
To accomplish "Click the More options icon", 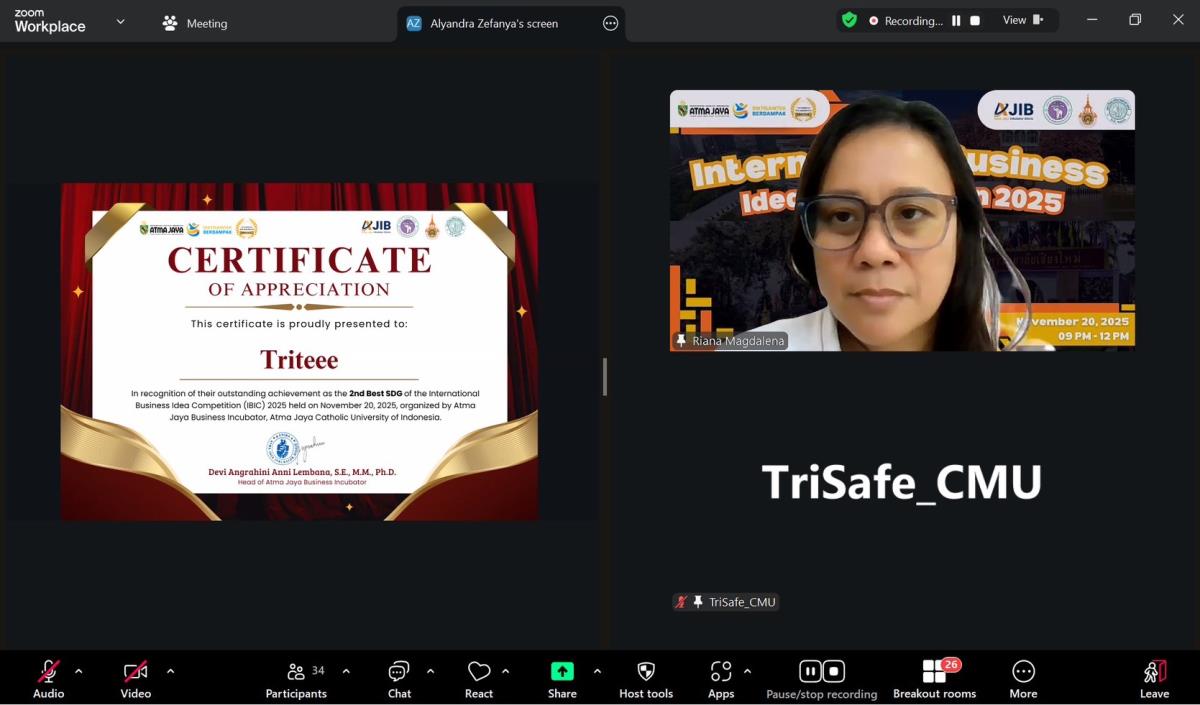I will pyautogui.click(x=1023, y=678).
